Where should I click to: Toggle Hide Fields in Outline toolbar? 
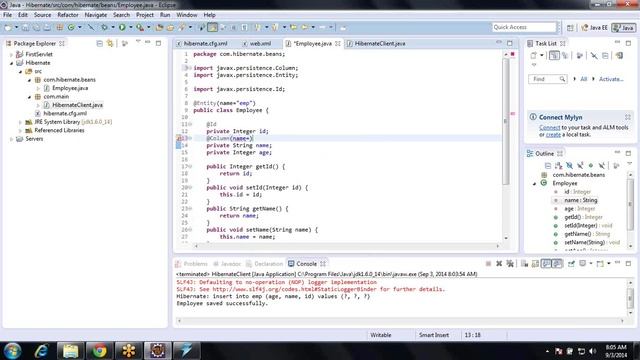point(569,165)
